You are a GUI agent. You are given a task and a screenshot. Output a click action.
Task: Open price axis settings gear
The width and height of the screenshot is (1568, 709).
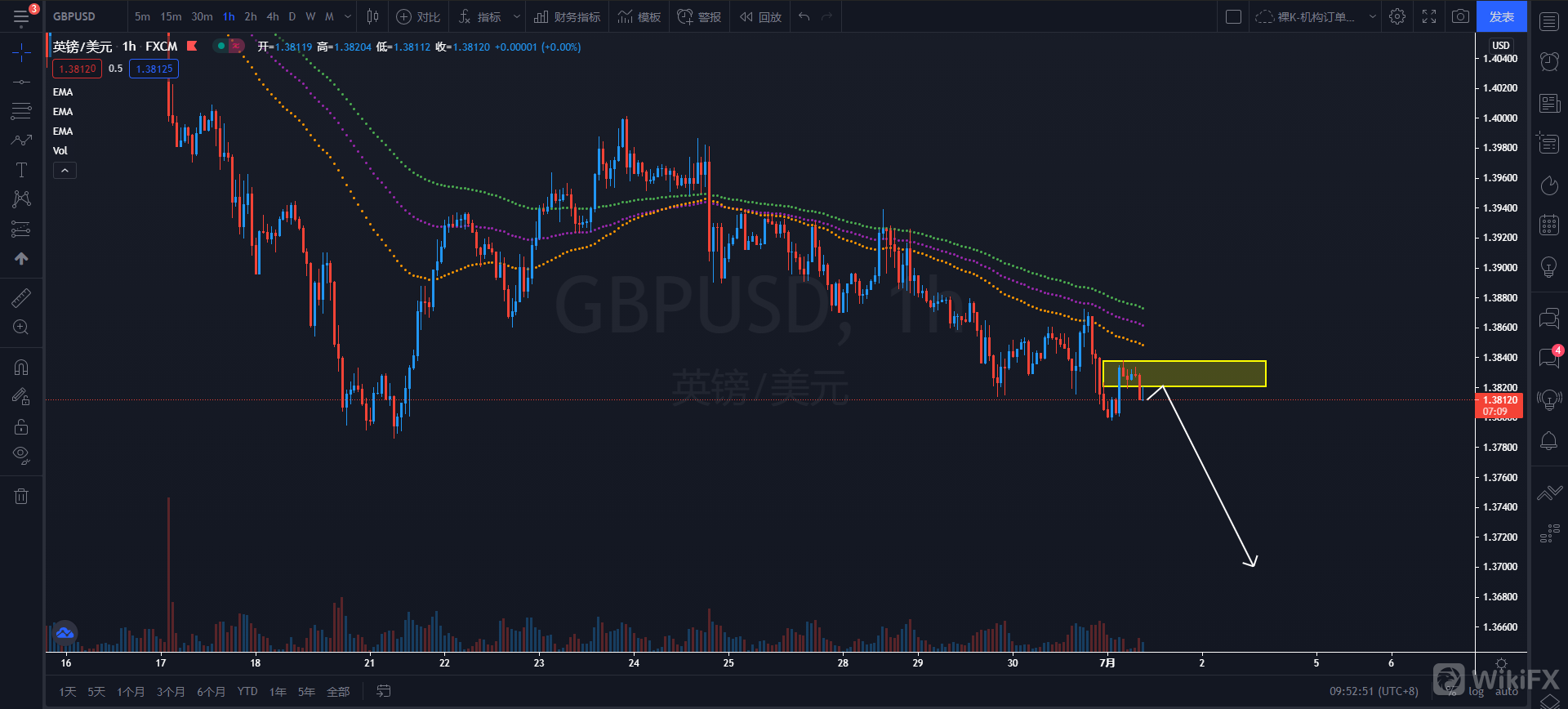(1501, 664)
